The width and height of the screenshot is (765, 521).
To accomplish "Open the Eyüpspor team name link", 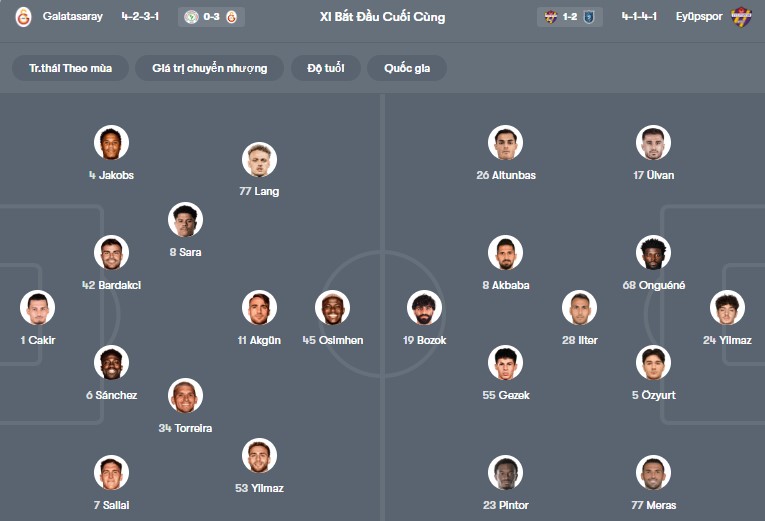I will [x=699, y=17].
